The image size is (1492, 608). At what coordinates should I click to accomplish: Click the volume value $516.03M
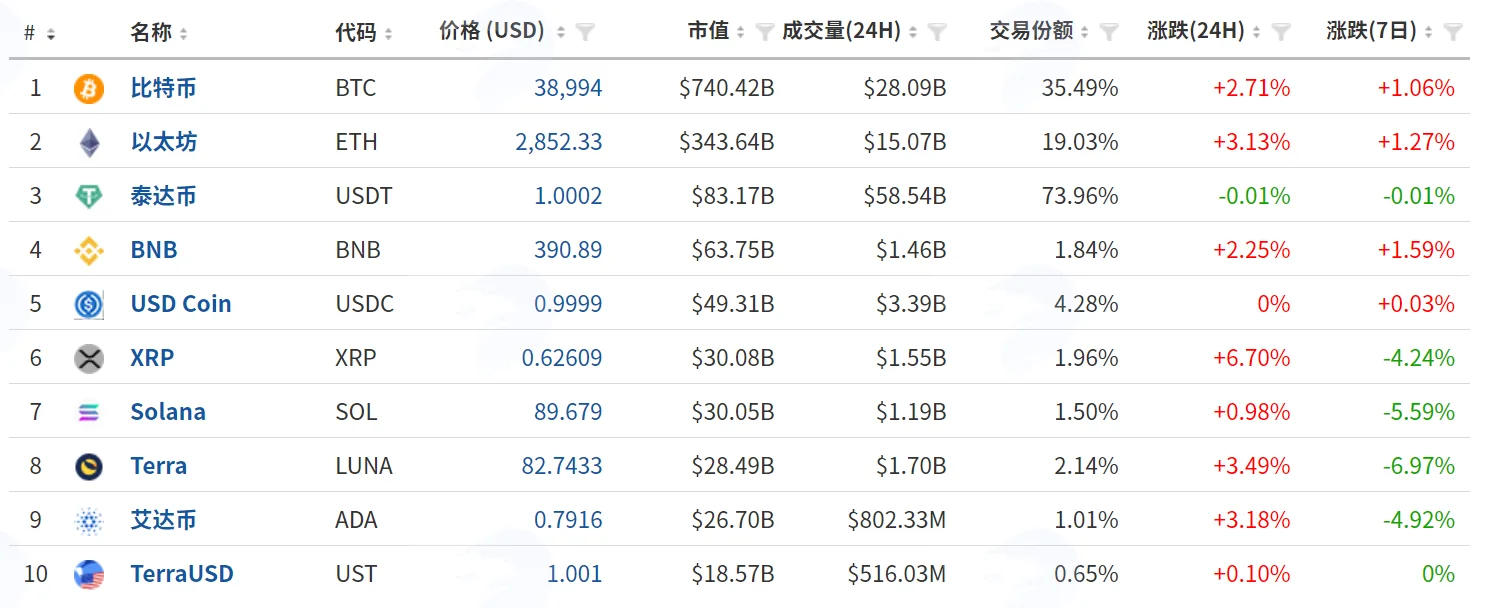click(897, 574)
